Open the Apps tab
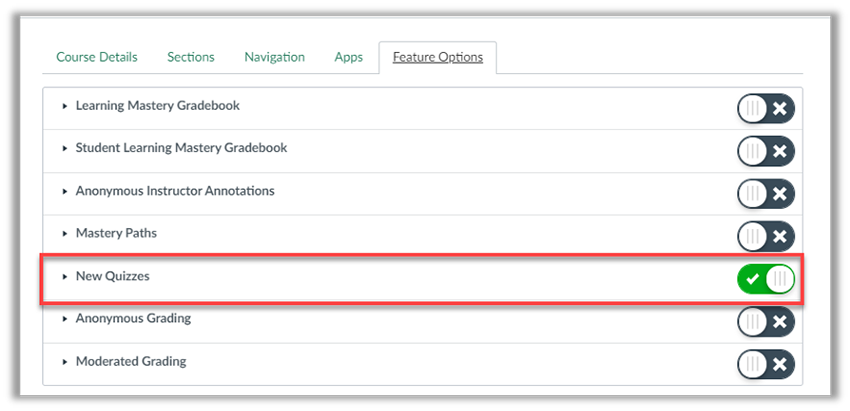 pos(349,57)
